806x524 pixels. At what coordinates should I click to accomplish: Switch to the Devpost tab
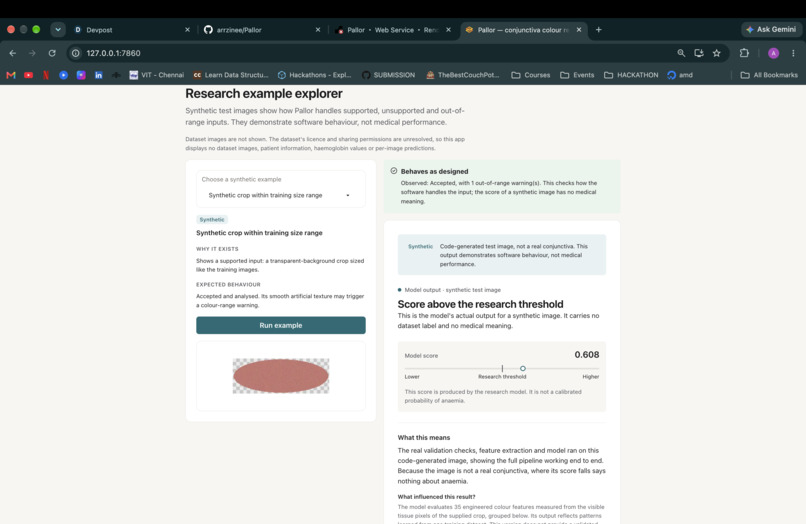click(x=131, y=30)
